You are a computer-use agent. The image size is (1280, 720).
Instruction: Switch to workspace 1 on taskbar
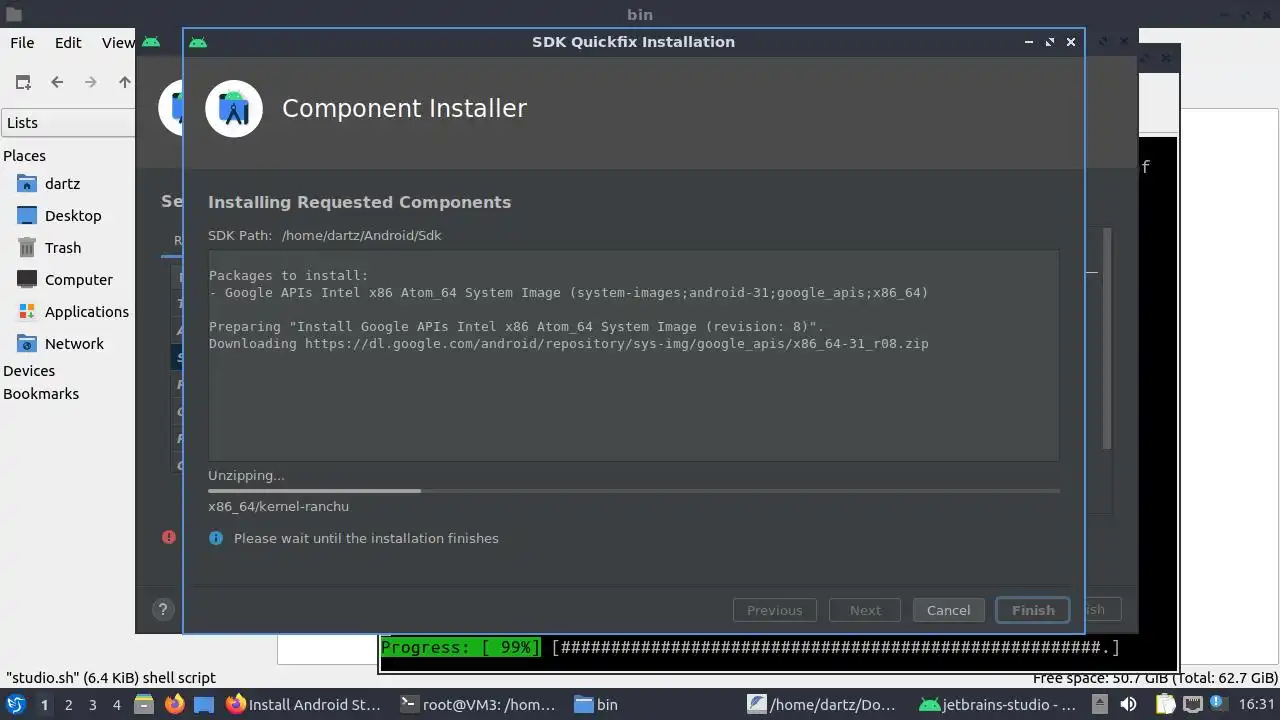[44, 705]
